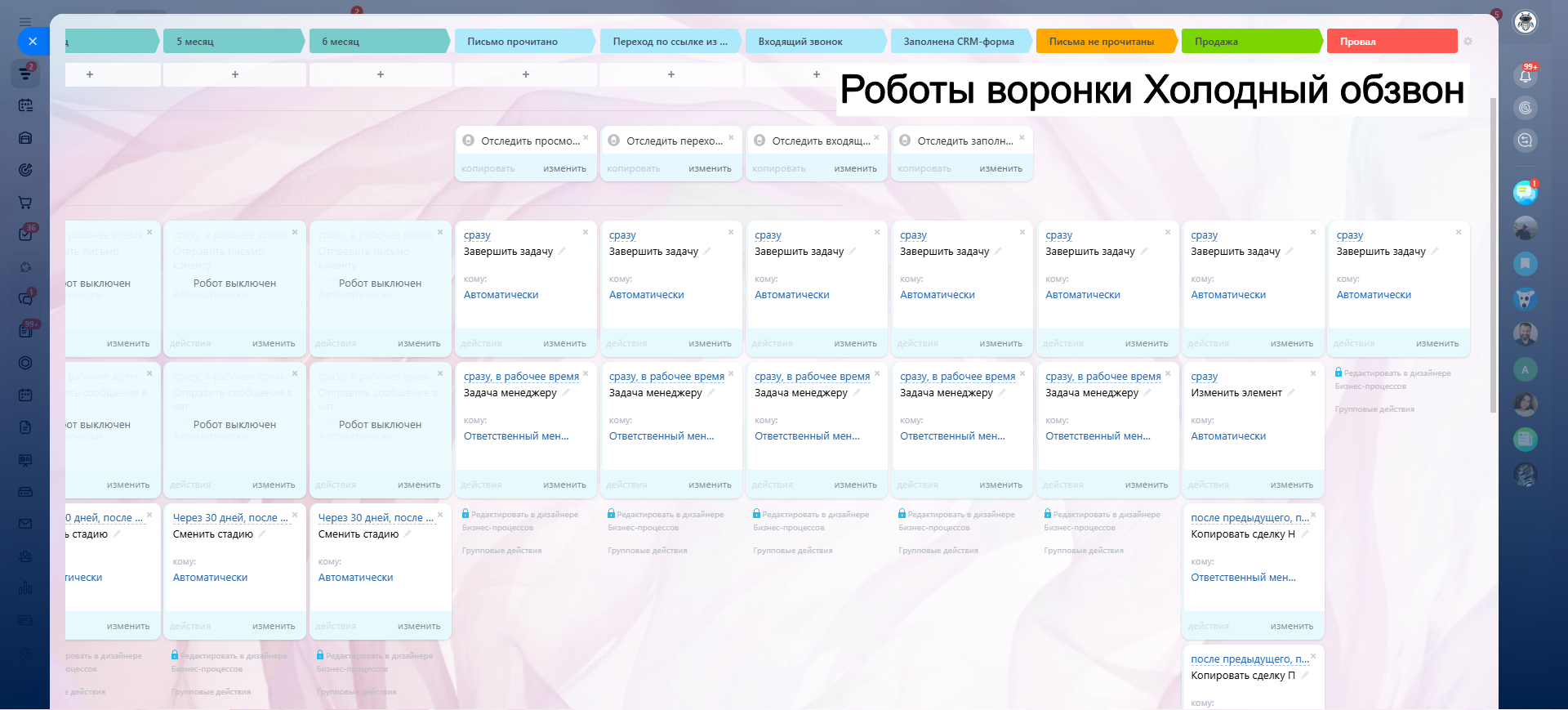Click pencil icon next to Копировать сделку Н
This screenshot has height=710, width=1568.
tap(1305, 534)
